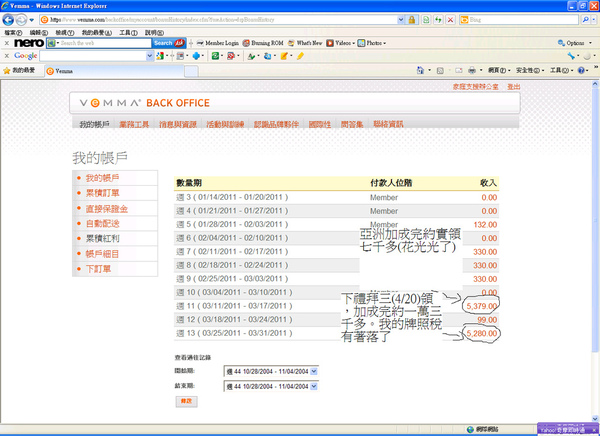Open the 檔案(F) menu
Viewport: 600px width, 436px height.
13,33
